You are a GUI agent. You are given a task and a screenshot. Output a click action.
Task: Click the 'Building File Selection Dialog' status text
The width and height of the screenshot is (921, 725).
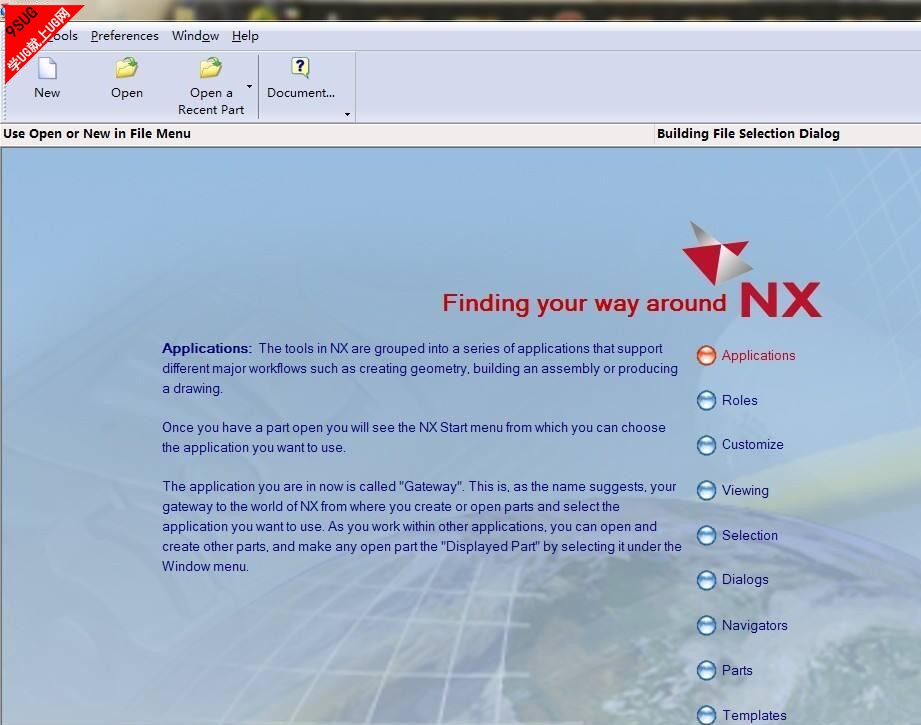748,134
